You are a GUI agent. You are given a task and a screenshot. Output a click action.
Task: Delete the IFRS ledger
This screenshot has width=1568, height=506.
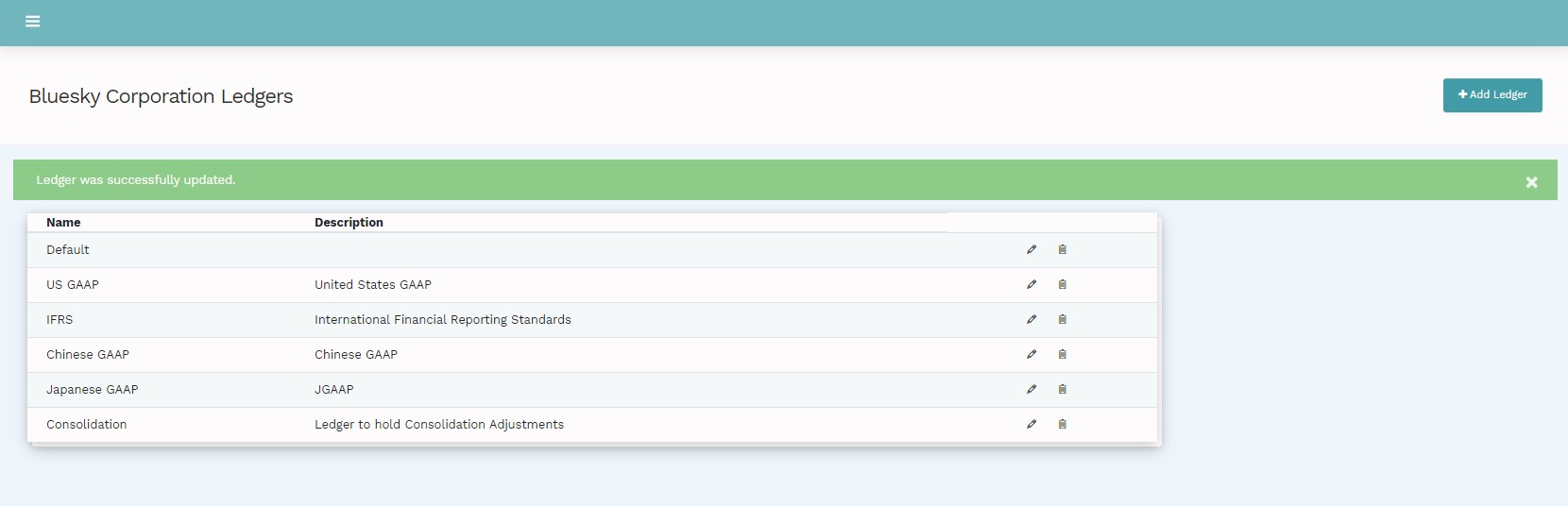point(1062,320)
